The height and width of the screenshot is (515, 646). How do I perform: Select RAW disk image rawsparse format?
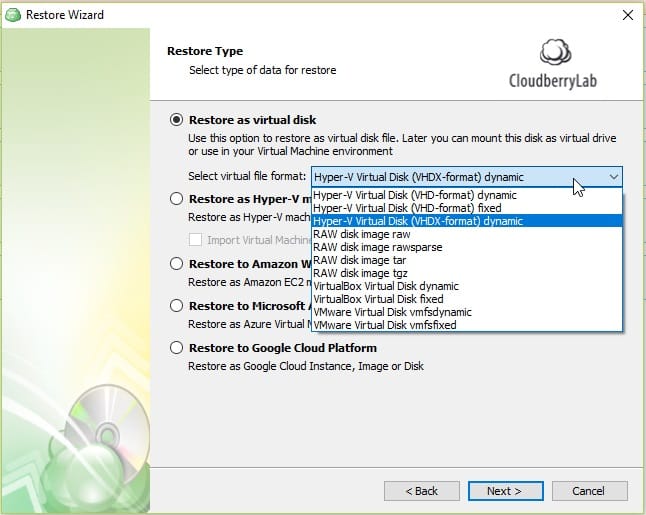pyautogui.click(x=467, y=247)
